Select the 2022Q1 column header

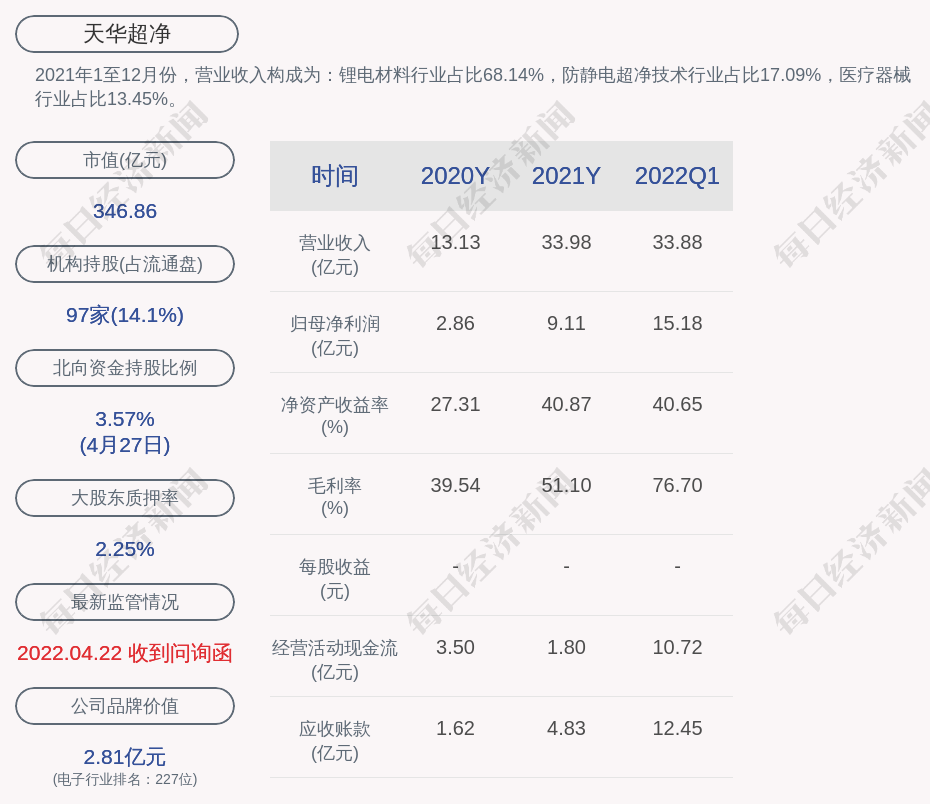pyautogui.click(x=677, y=176)
